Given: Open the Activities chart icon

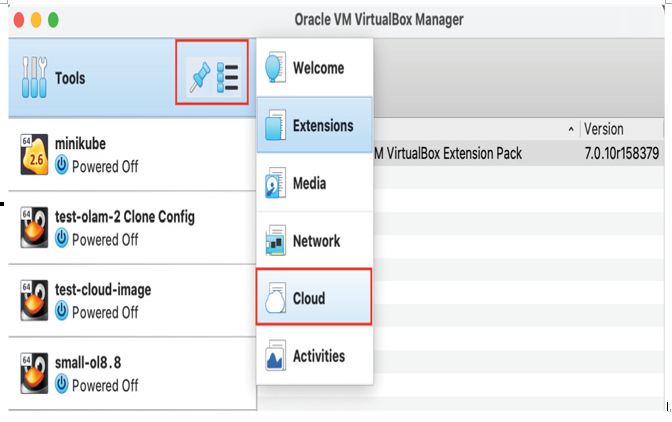Looking at the screenshot, I should tap(275, 356).
